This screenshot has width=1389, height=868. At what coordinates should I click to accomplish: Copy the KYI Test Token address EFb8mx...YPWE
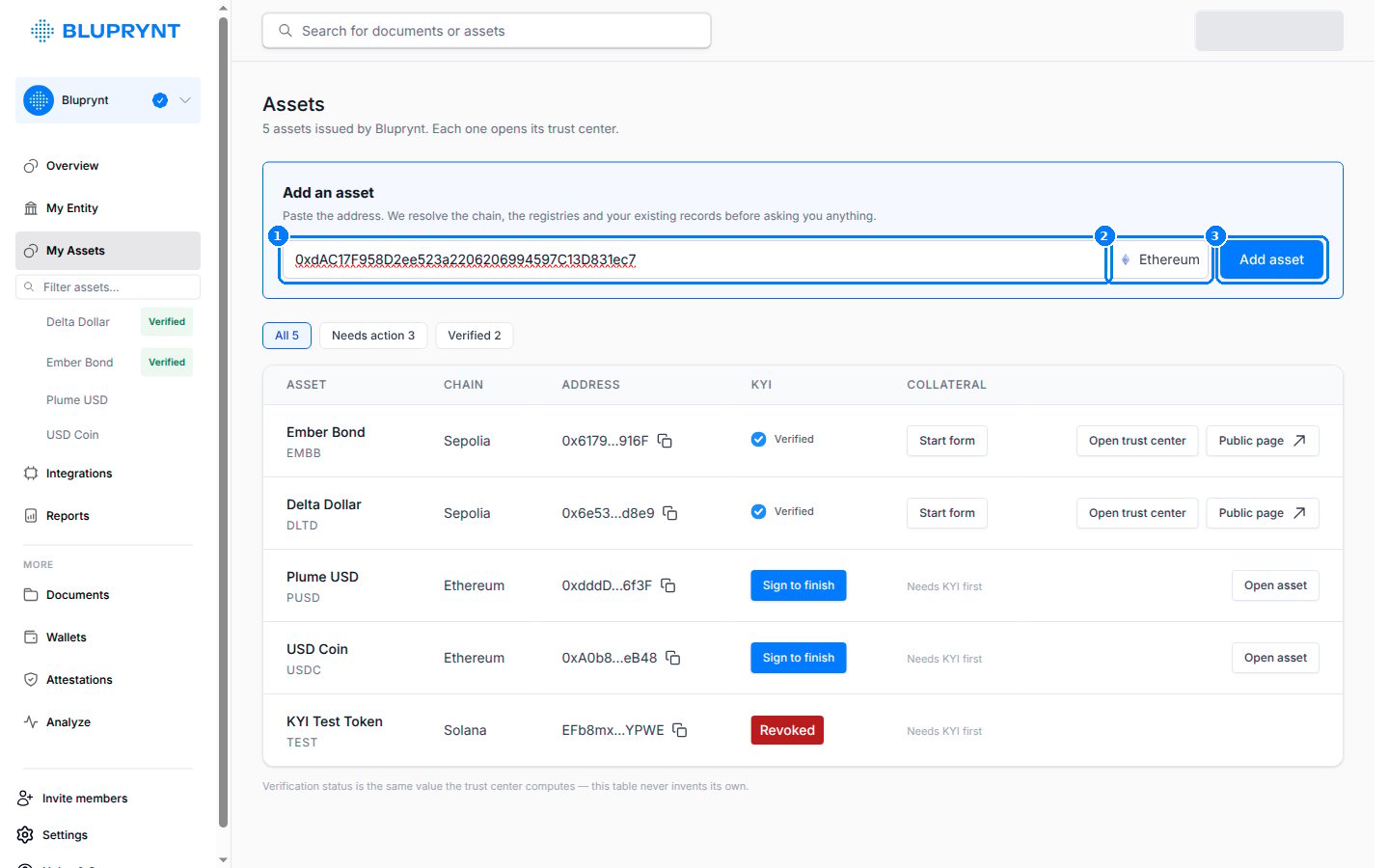(680, 730)
